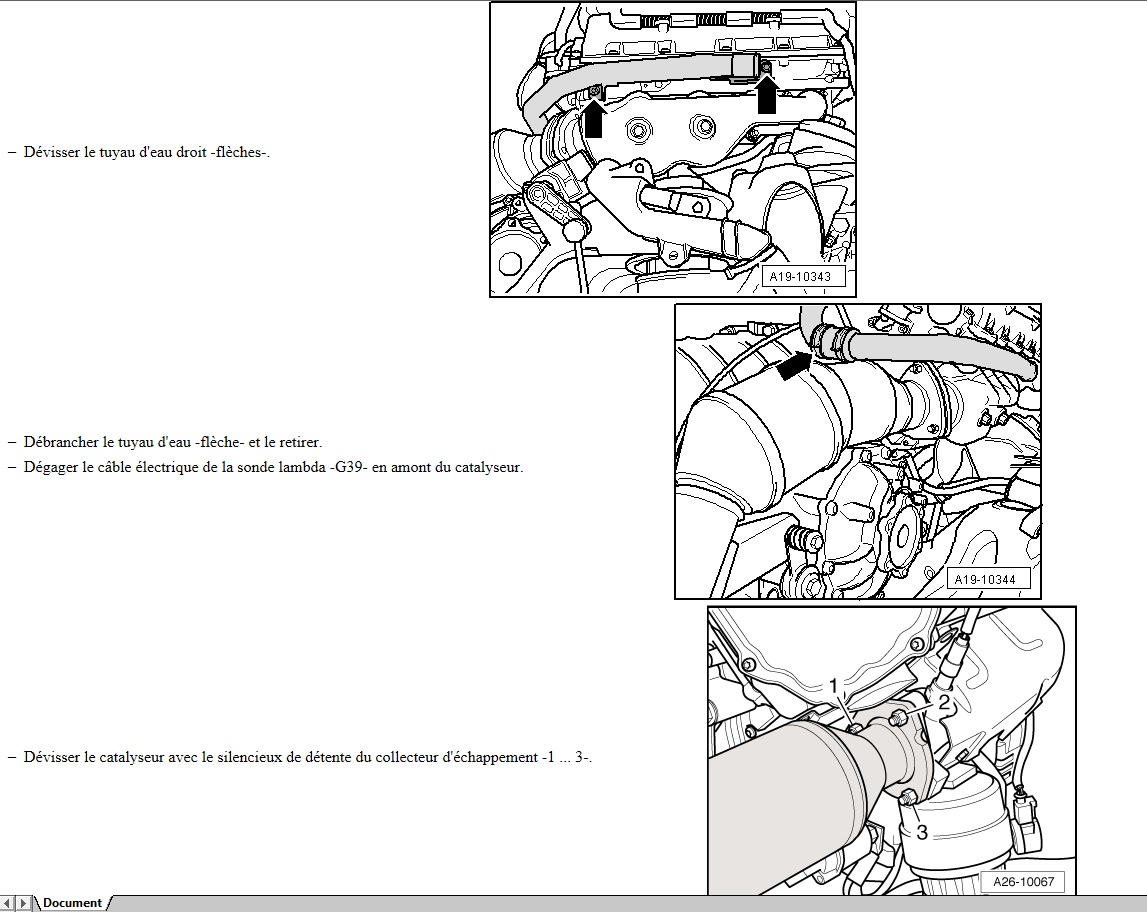
Task: Click the '-G39-' sensor reference in the text
Action: click(349, 467)
